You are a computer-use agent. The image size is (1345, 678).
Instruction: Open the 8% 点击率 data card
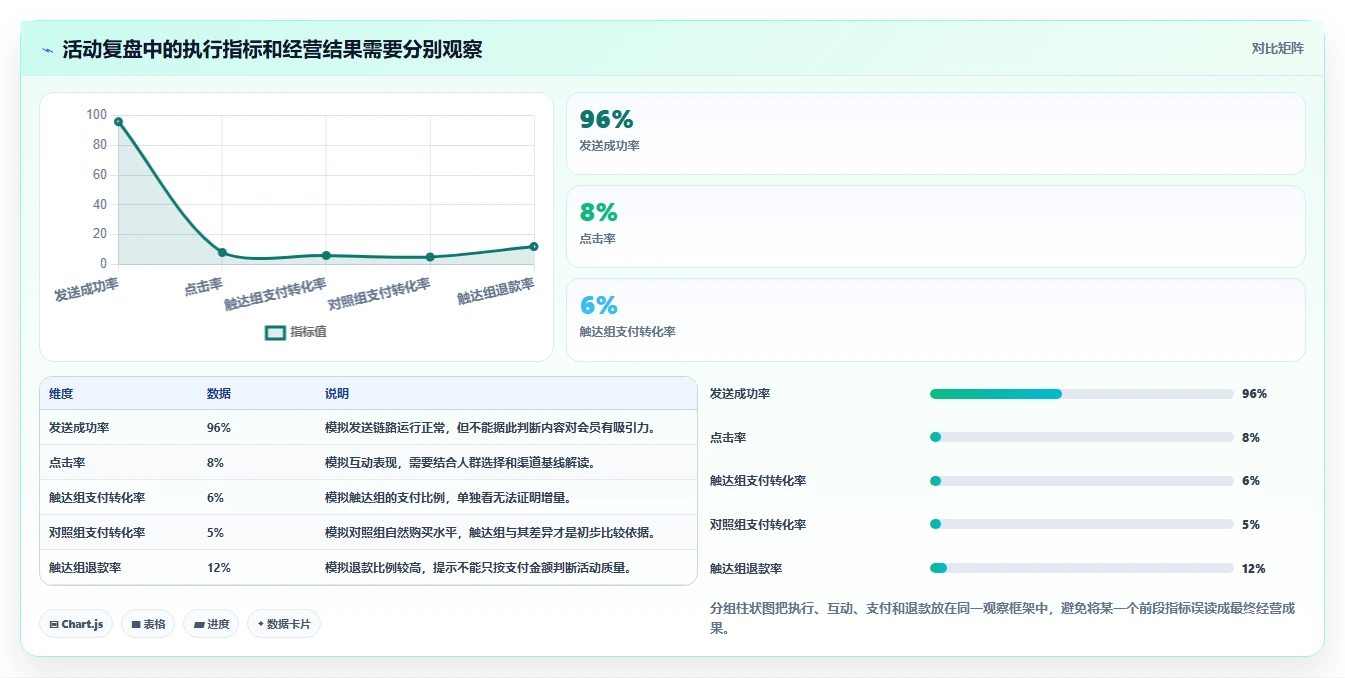(x=936, y=227)
